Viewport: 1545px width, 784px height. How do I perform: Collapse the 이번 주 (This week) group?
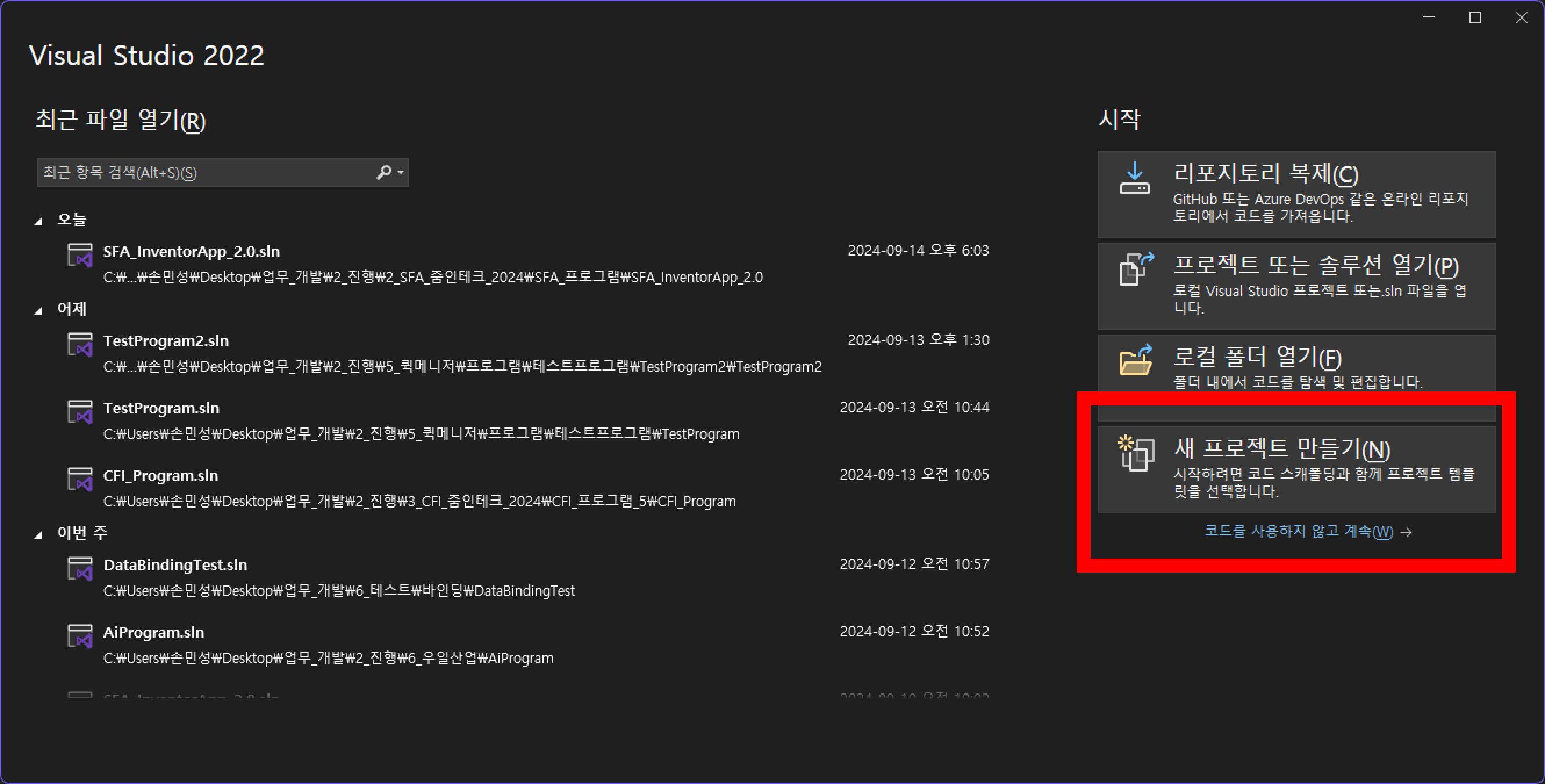pos(38,534)
